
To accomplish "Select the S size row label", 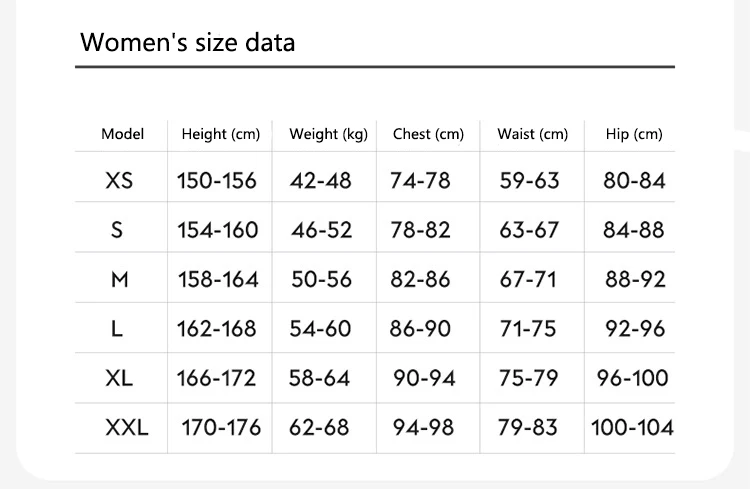I will pos(117,230).
